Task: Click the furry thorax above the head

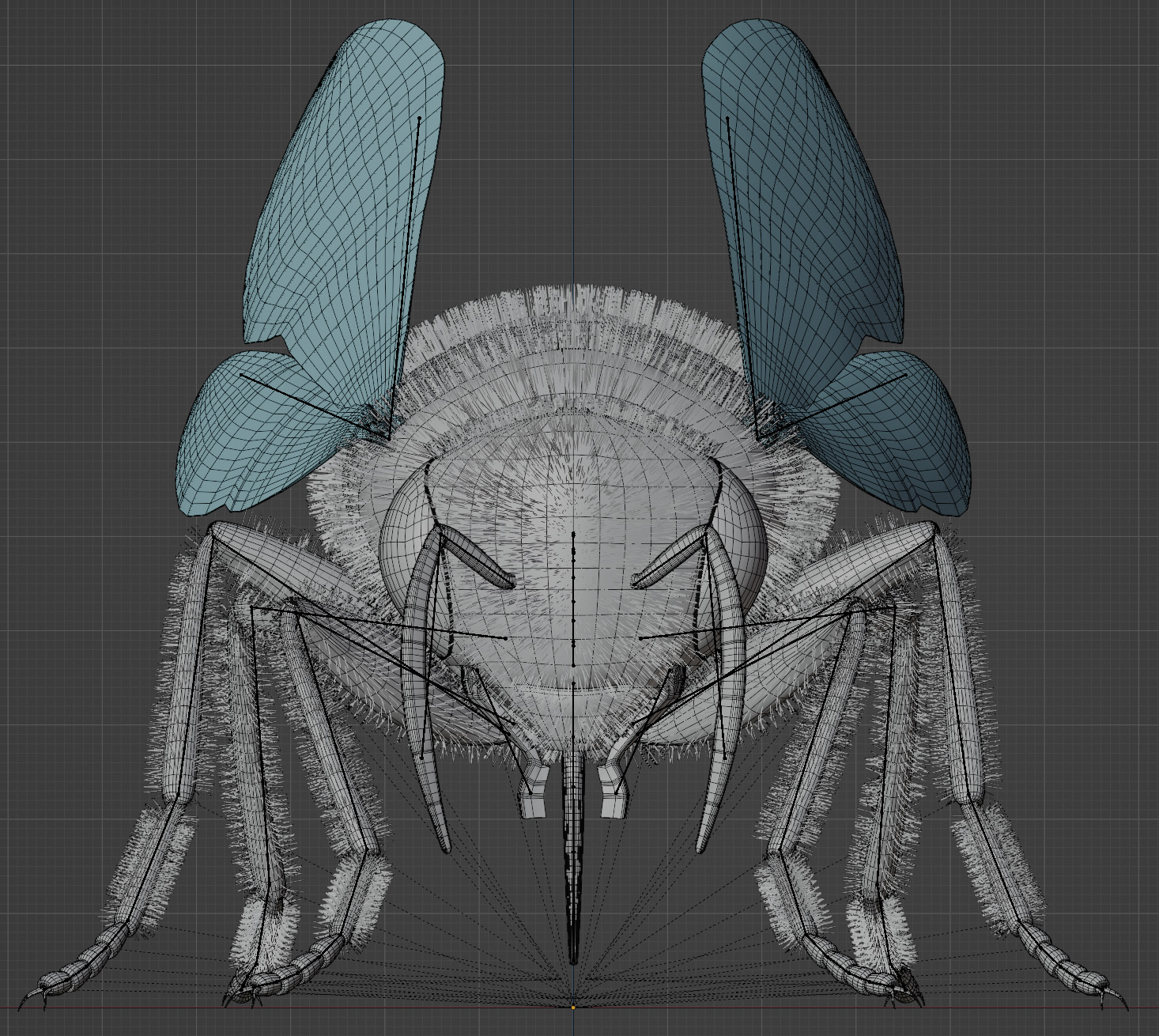Action: click(573, 356)
